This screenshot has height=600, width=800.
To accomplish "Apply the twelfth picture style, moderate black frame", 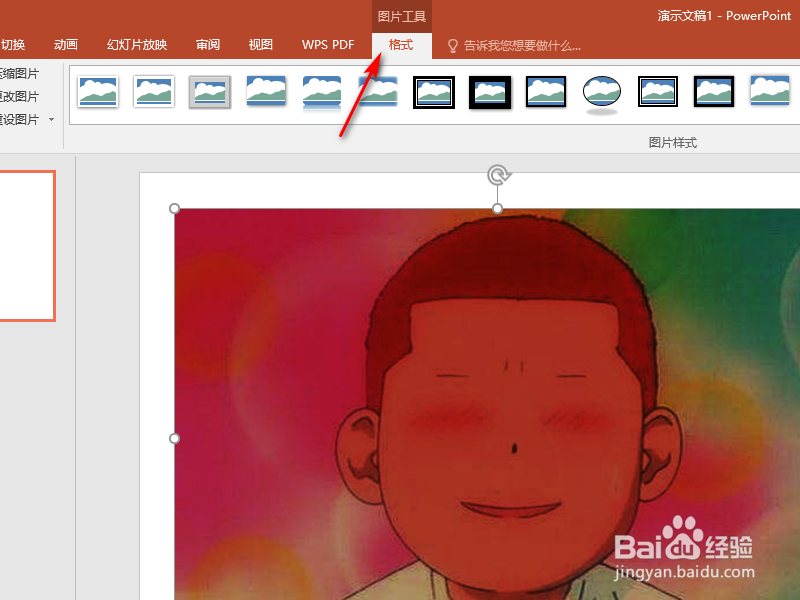I will [x=714, y=92].
